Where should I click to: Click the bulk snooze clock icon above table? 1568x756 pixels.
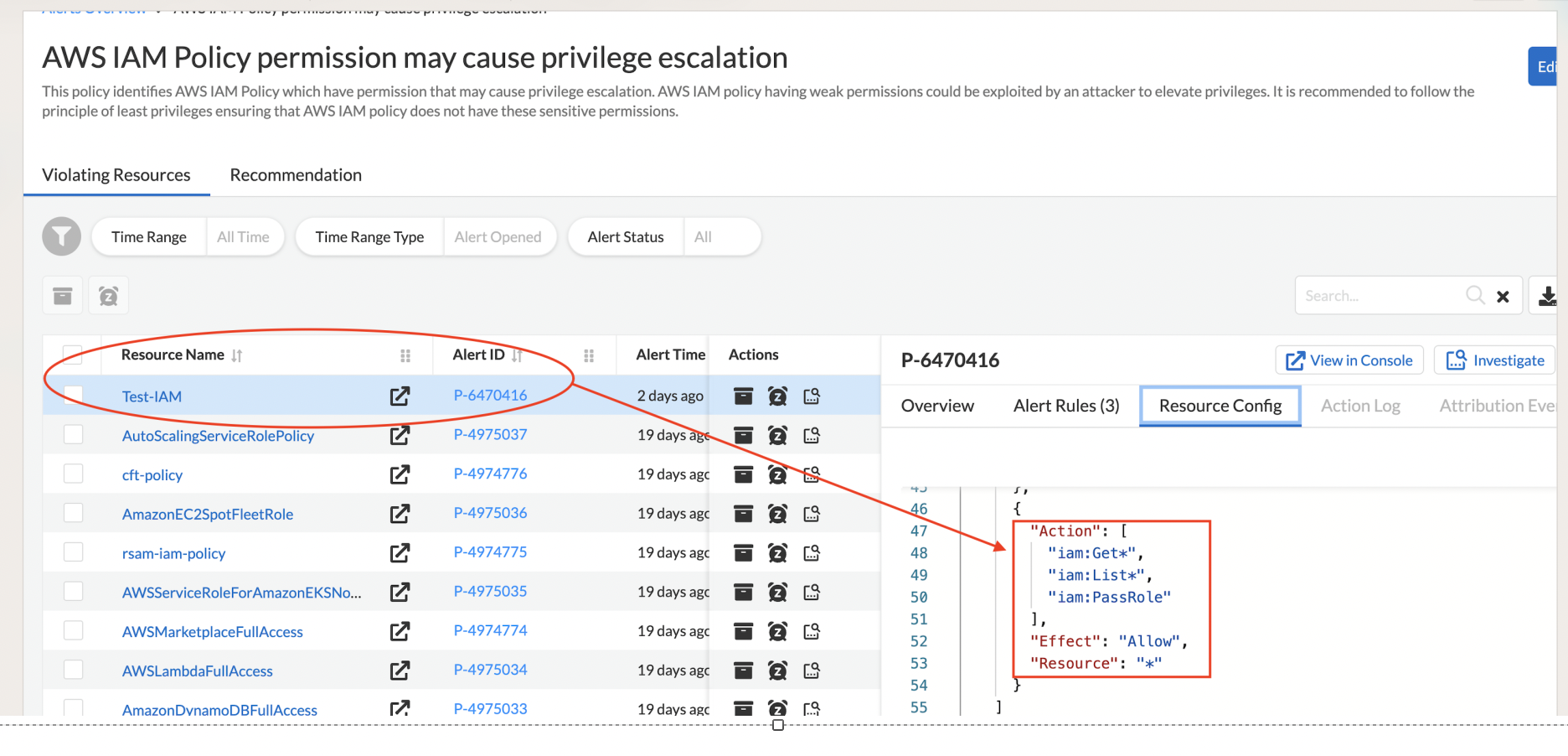[109, 295]
